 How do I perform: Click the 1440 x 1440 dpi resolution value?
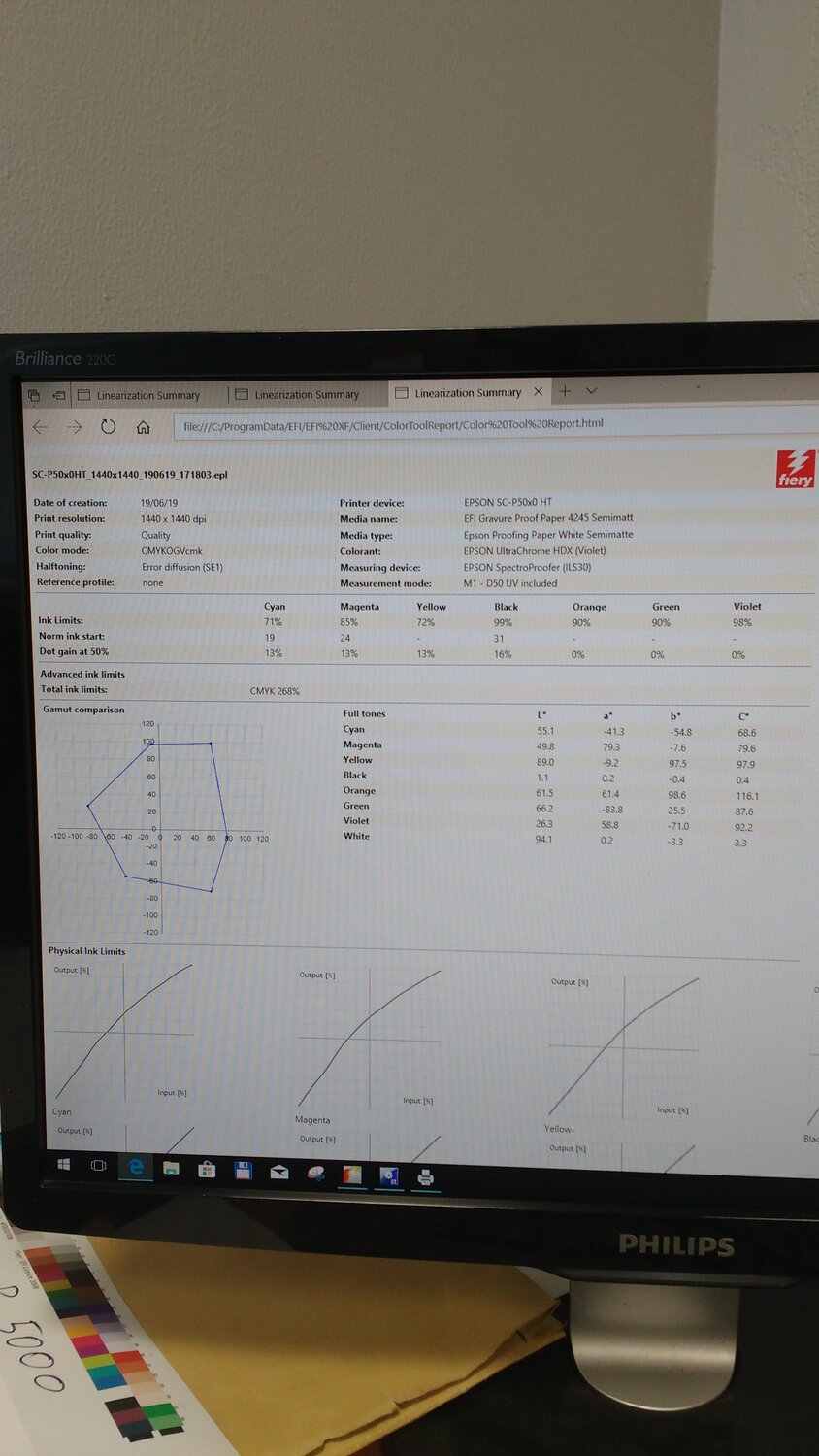point(174,518)
